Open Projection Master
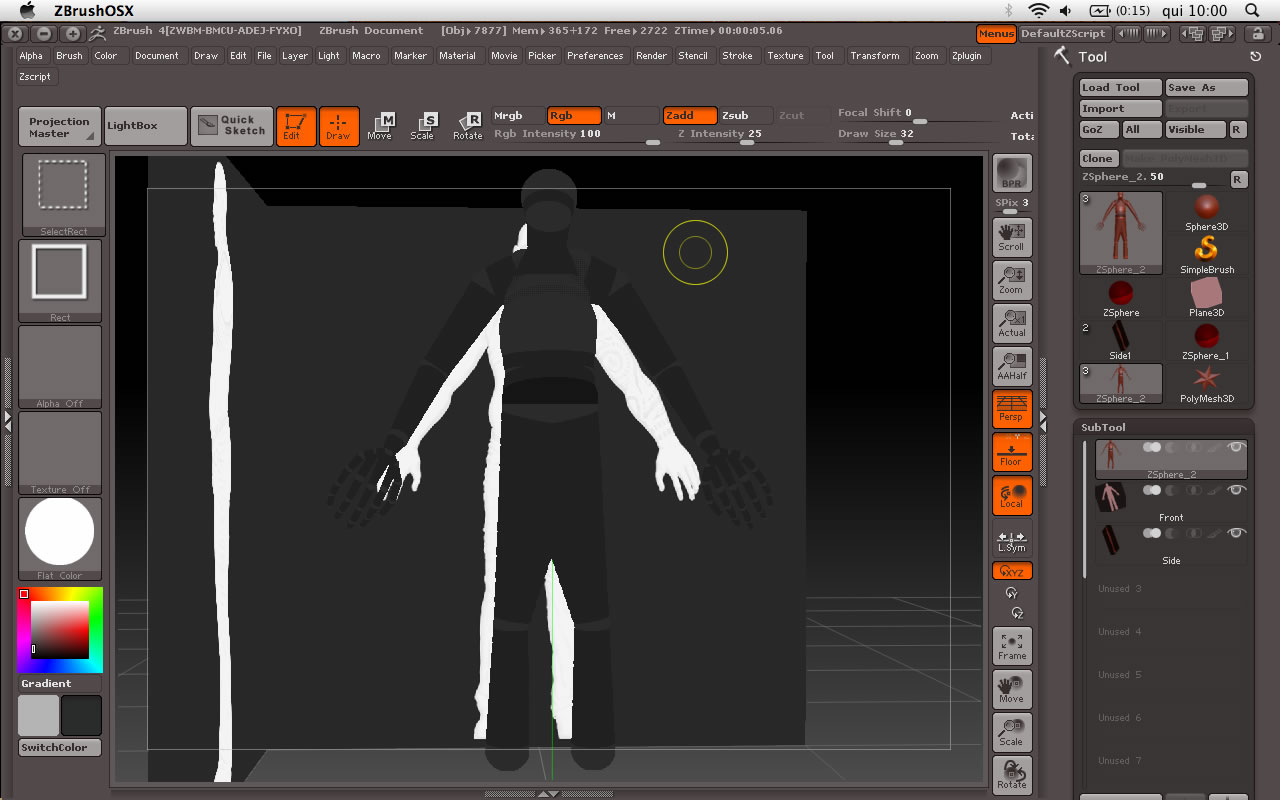 tap(60, 127)
